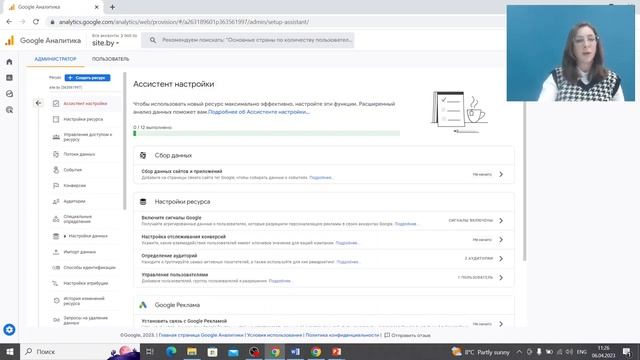Click the Запросы на удаление данных icon
The width and height of the screenshot is (640, 360).
pyautogui.click(x=56, y=320)
